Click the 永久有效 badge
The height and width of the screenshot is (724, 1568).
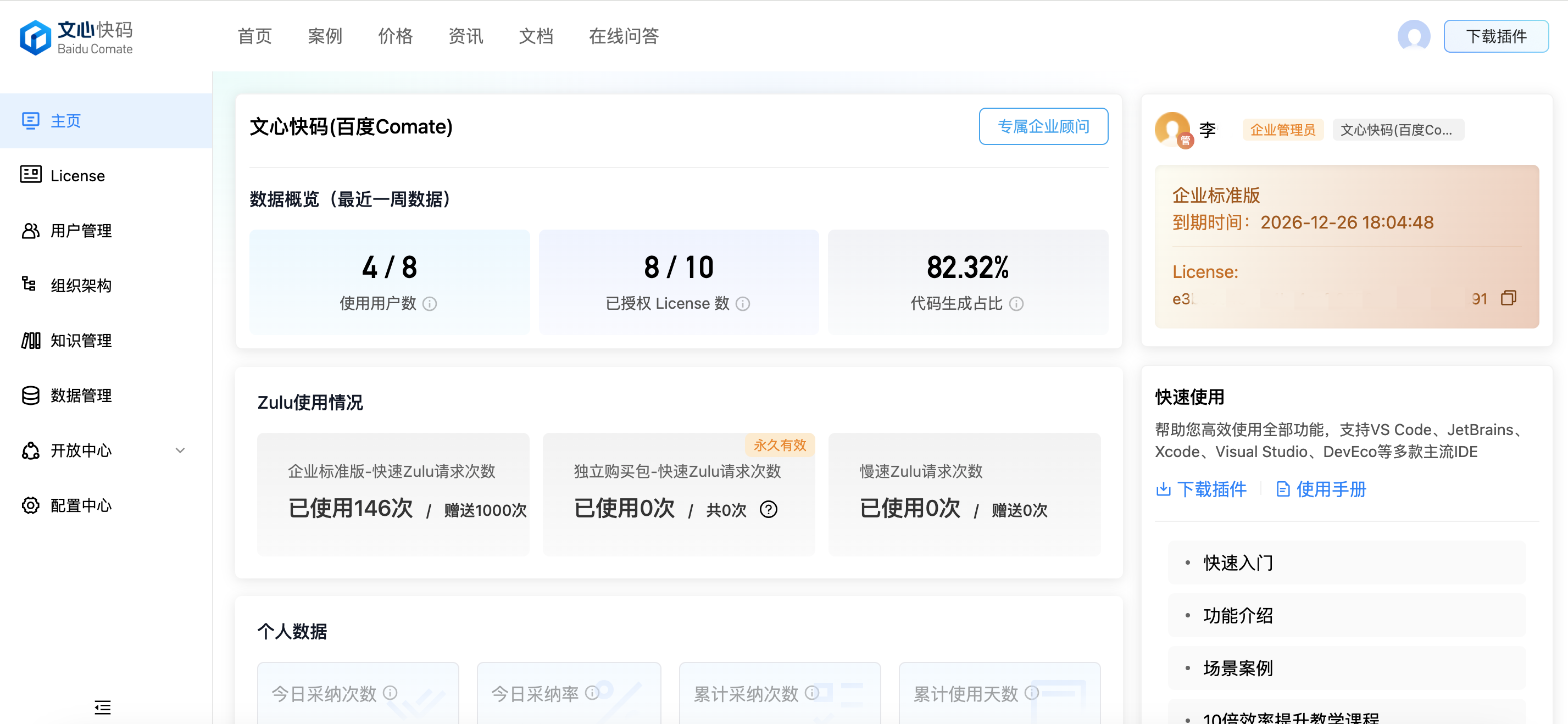(780, 445)
